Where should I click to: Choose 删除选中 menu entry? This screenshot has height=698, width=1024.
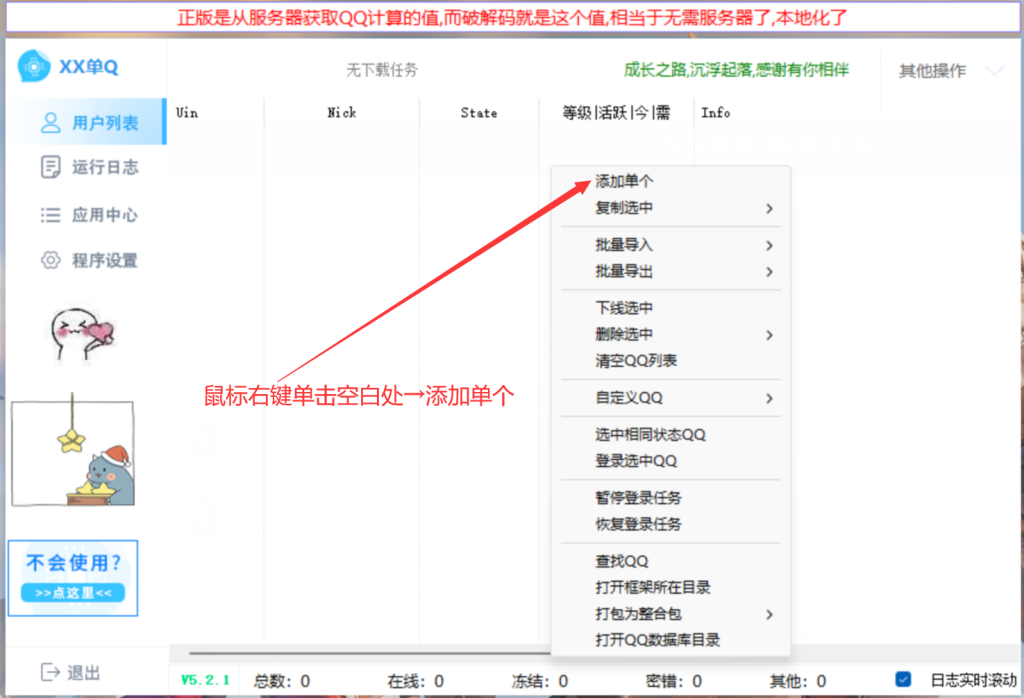point(671,334)
